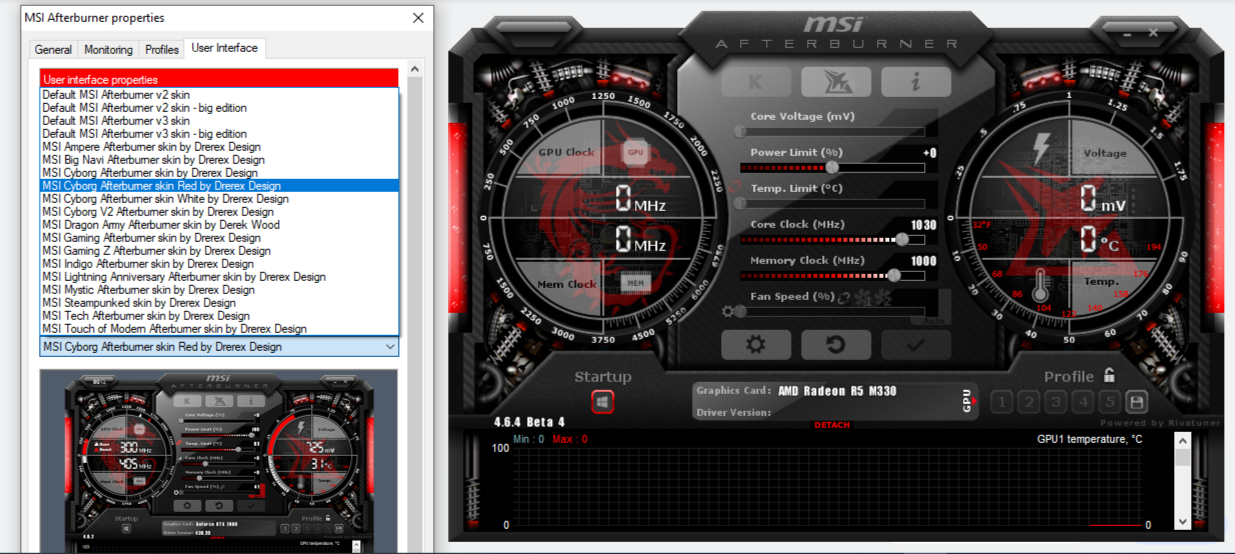Apply settings with the checkmark button

tap(915, 344)
